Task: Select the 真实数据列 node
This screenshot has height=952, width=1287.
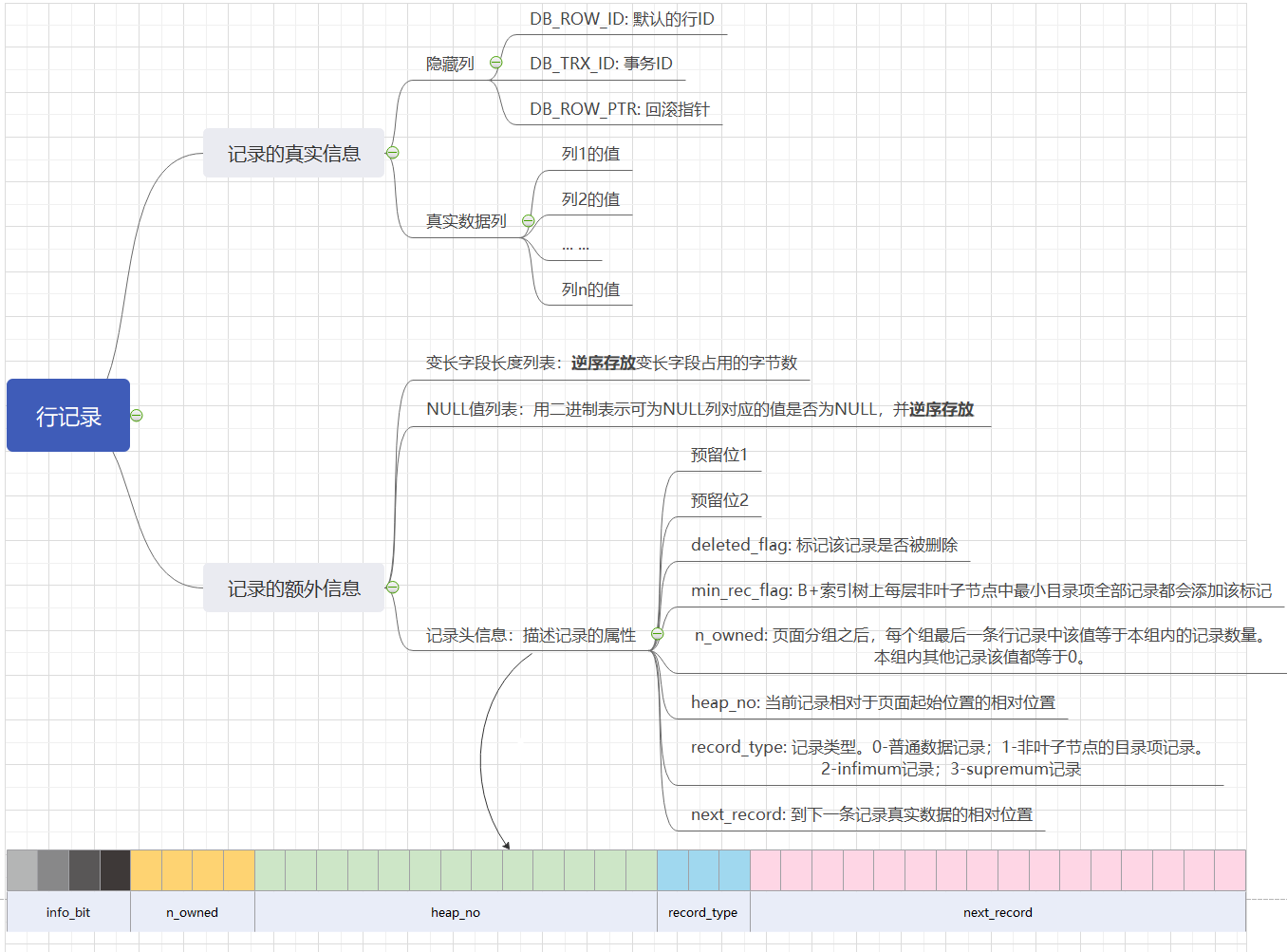Action: (466, 221)
